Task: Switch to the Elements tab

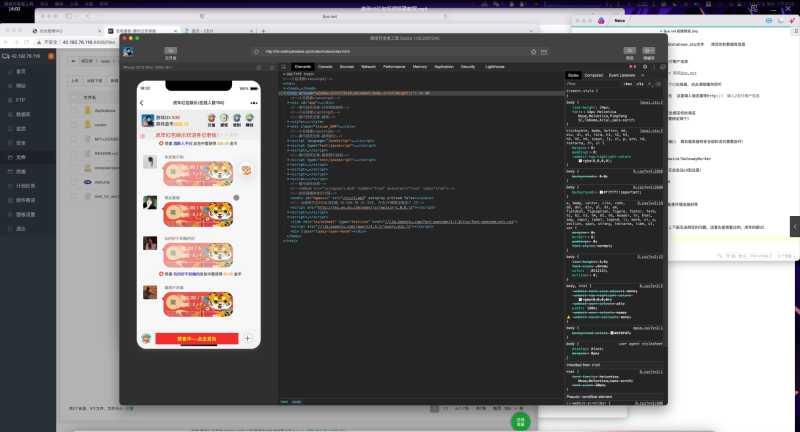Action: 303,67
